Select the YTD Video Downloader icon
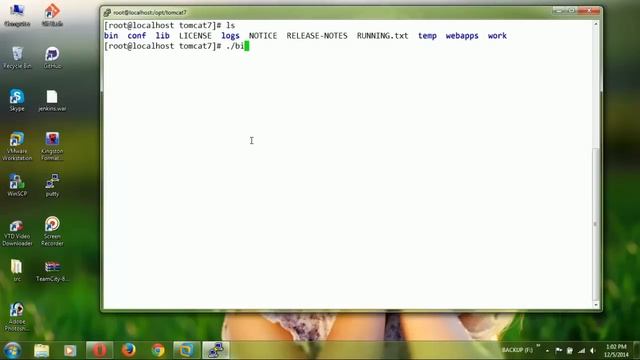 point(17,232)
